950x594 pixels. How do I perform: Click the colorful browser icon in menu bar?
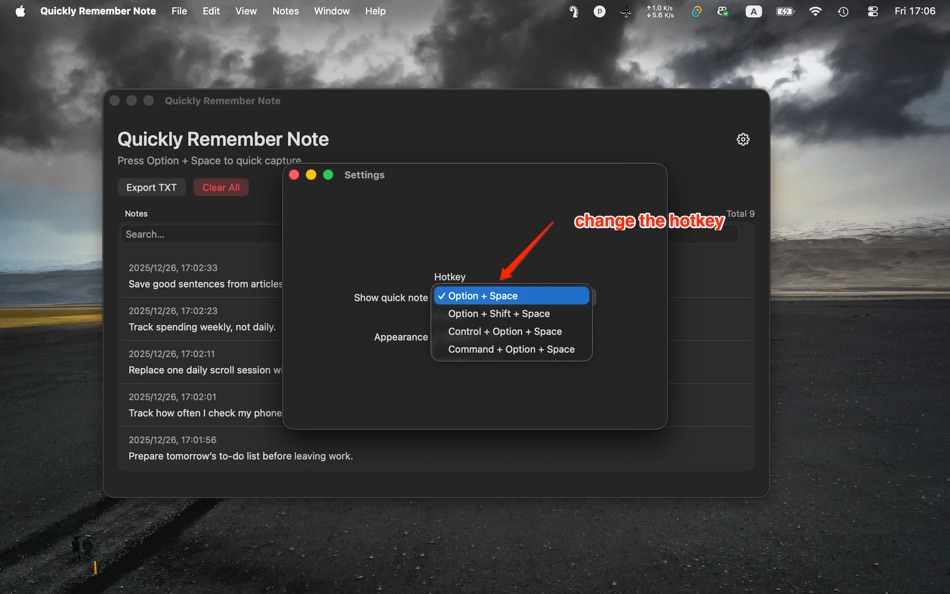tap(695, 12)
